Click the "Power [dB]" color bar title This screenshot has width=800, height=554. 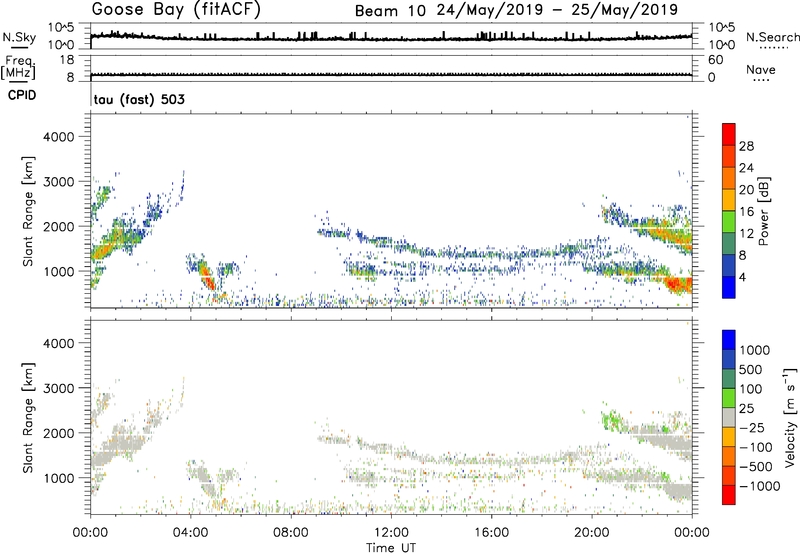point(763,211)
